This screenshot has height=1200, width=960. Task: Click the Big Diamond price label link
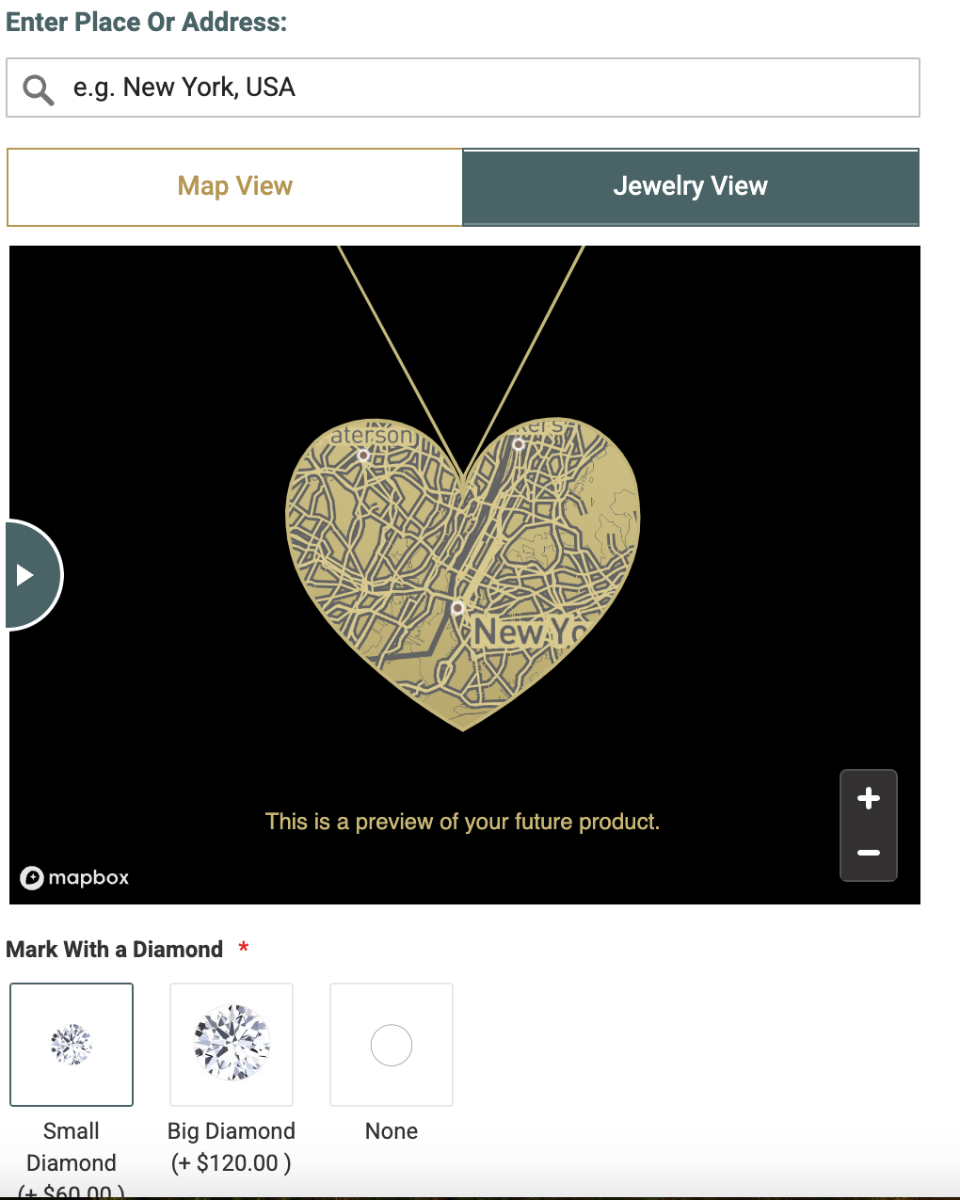click(231, 1163)
